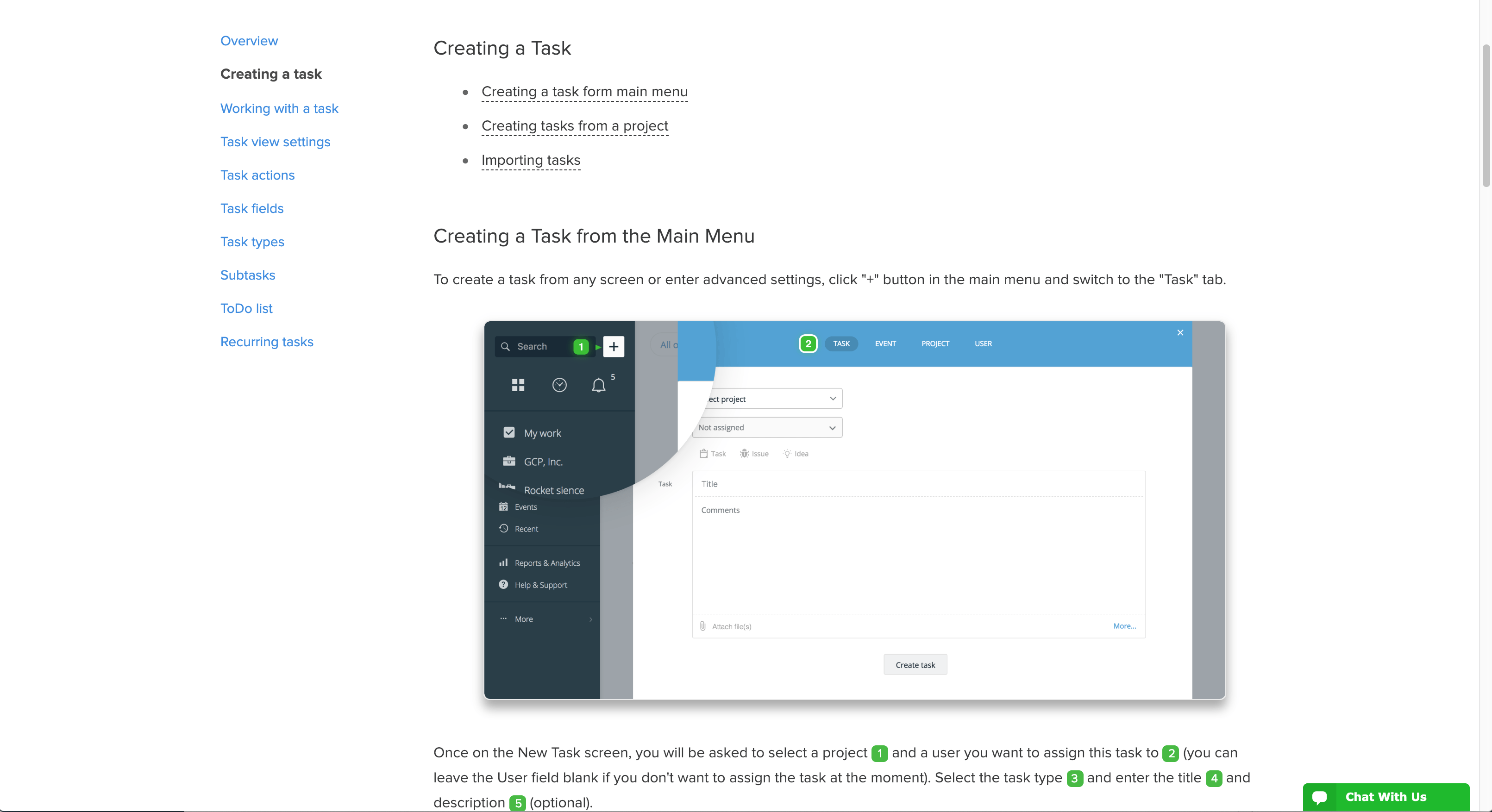Click the My work label
Image resolution: width=1492 pixels, height=812 pixels.
[542, 433]
